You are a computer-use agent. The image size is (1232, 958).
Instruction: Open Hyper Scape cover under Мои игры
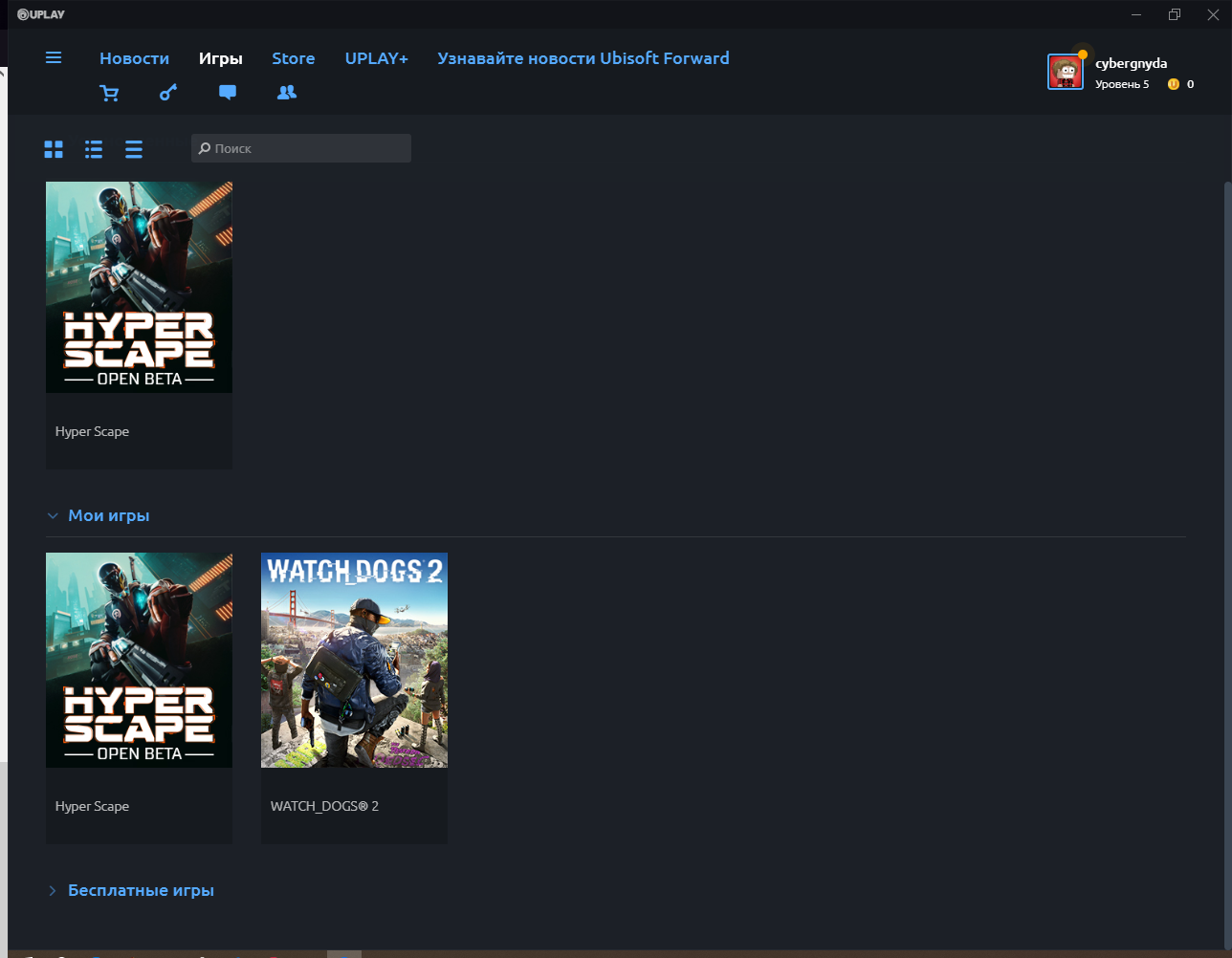[x=139, y=660]
